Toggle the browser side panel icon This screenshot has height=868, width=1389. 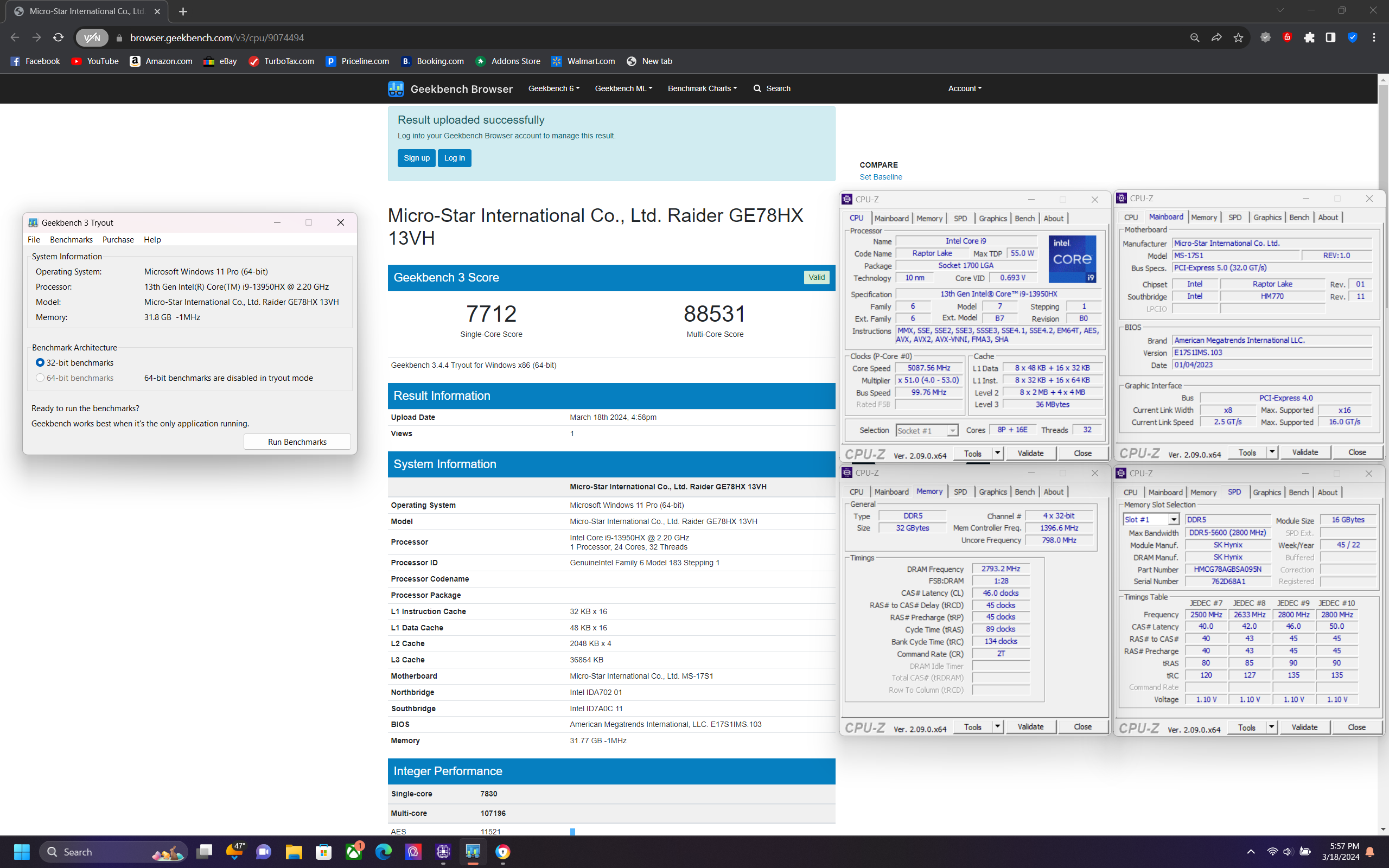coord(1330,38)
